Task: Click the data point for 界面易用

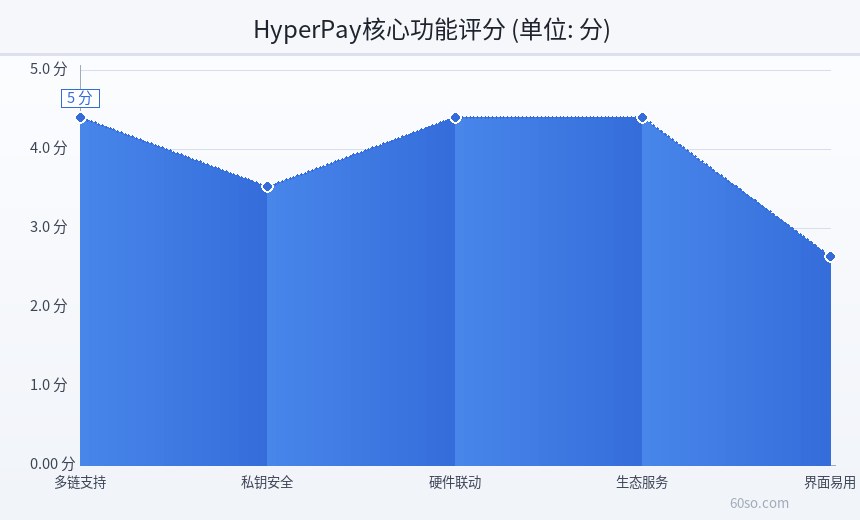Action: (x=830, y=256)
